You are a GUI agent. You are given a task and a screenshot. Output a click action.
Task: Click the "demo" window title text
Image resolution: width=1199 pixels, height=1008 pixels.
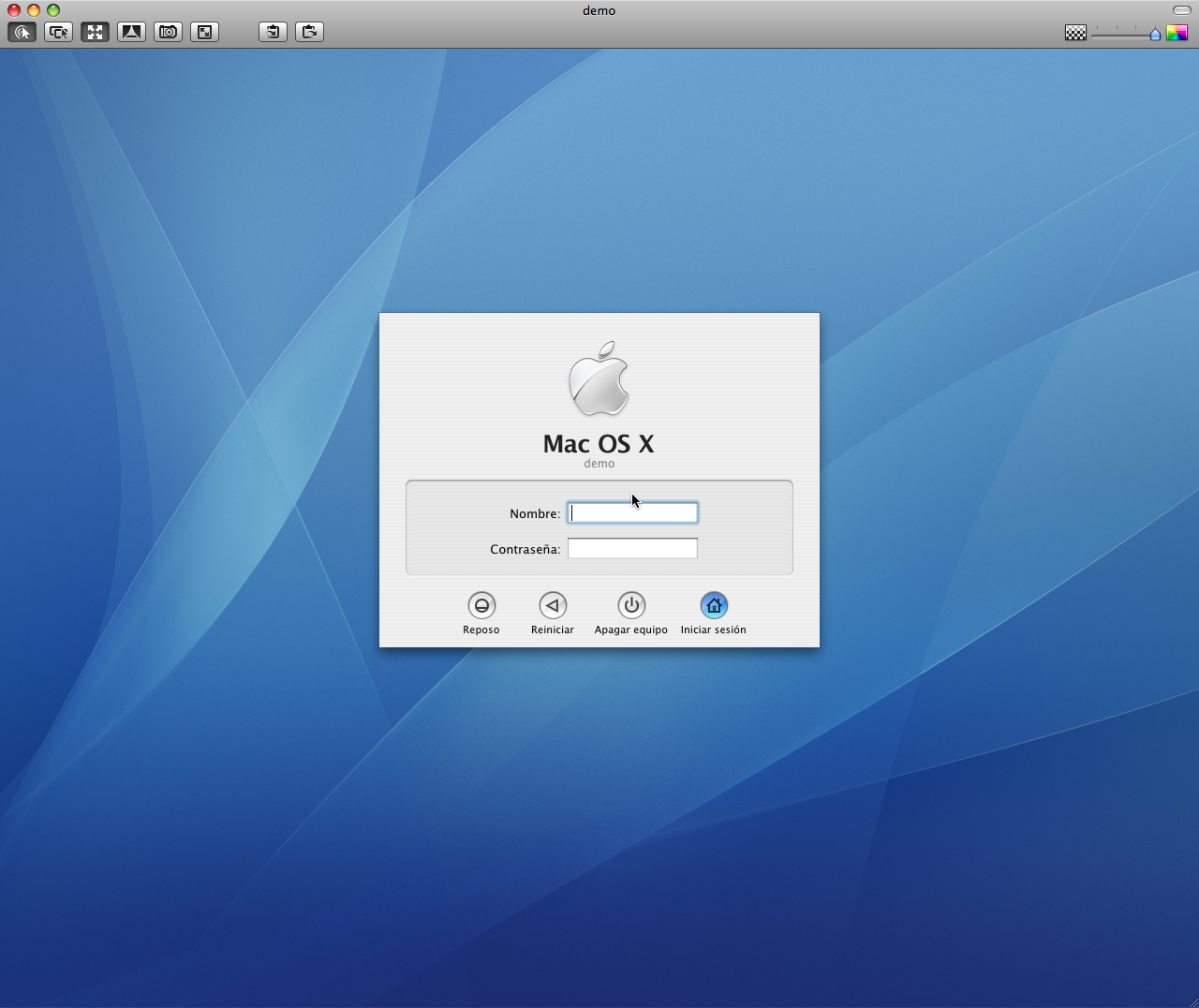[599, 10]
